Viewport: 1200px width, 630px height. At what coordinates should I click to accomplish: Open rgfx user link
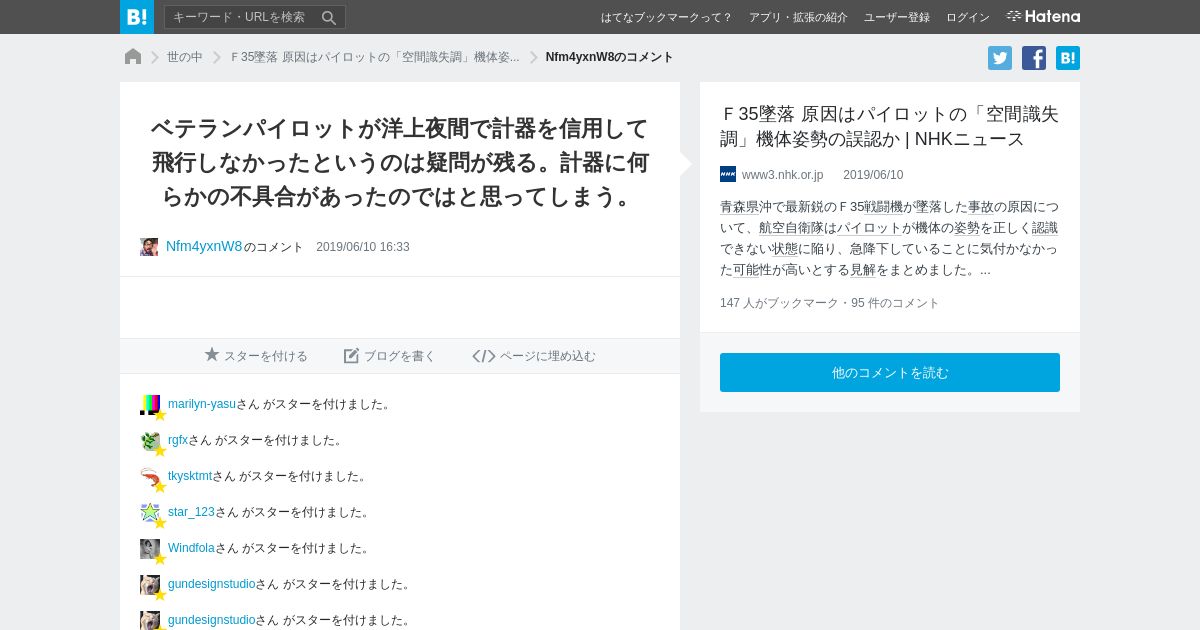[178, 440]
